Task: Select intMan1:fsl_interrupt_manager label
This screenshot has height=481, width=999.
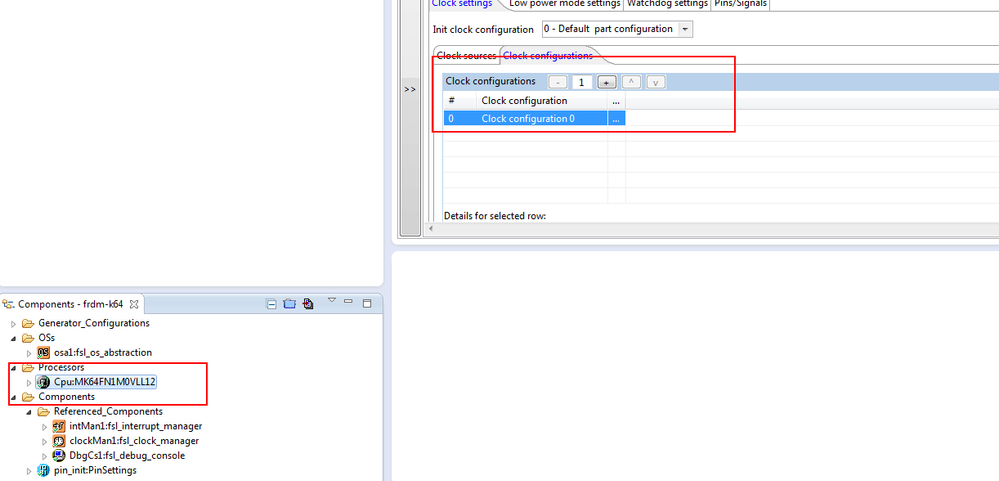Action: click(136, 426)
